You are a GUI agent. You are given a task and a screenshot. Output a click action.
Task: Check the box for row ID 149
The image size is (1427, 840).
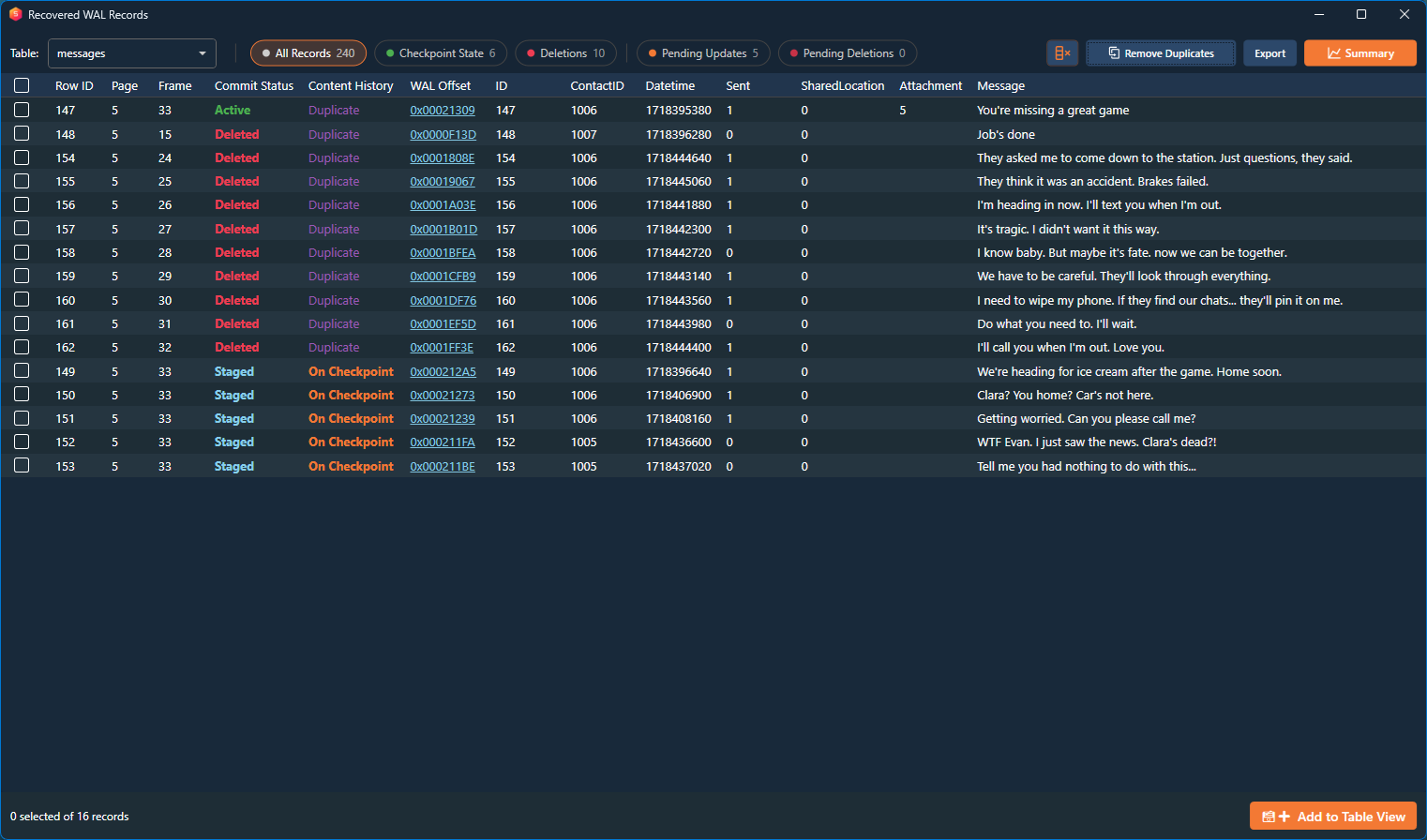click(x=22, y=371)
